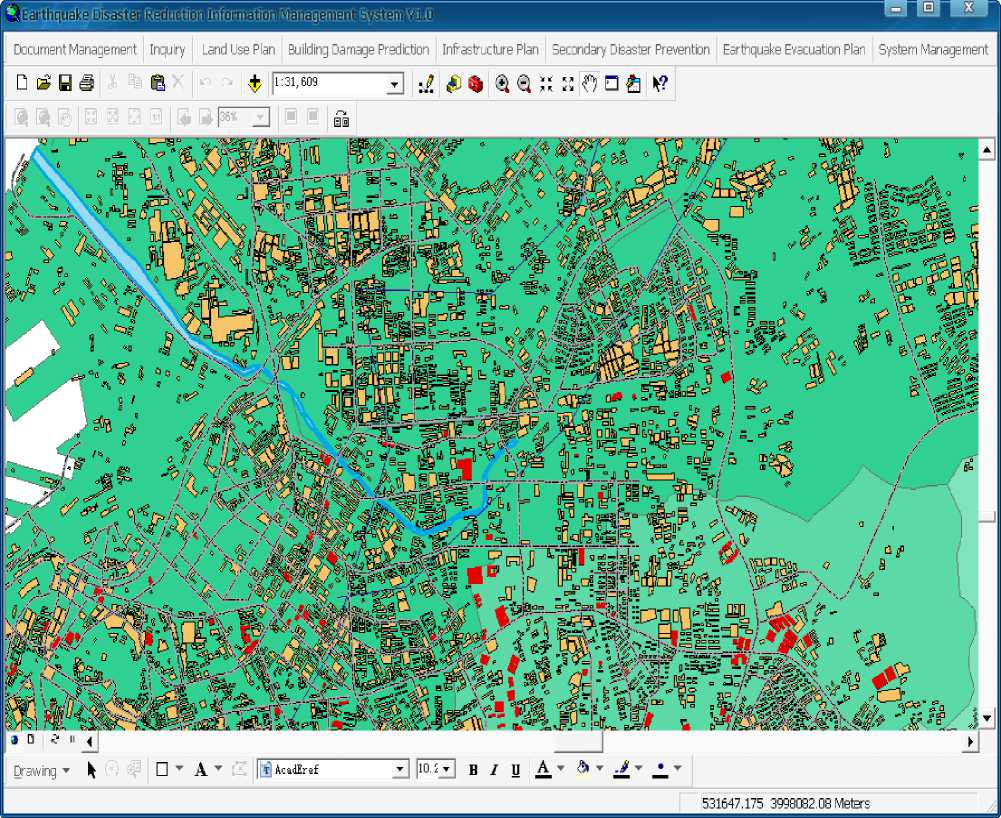1001x818 pixels.
Task: Open the font size dropdown
Action: pos(446,770)
